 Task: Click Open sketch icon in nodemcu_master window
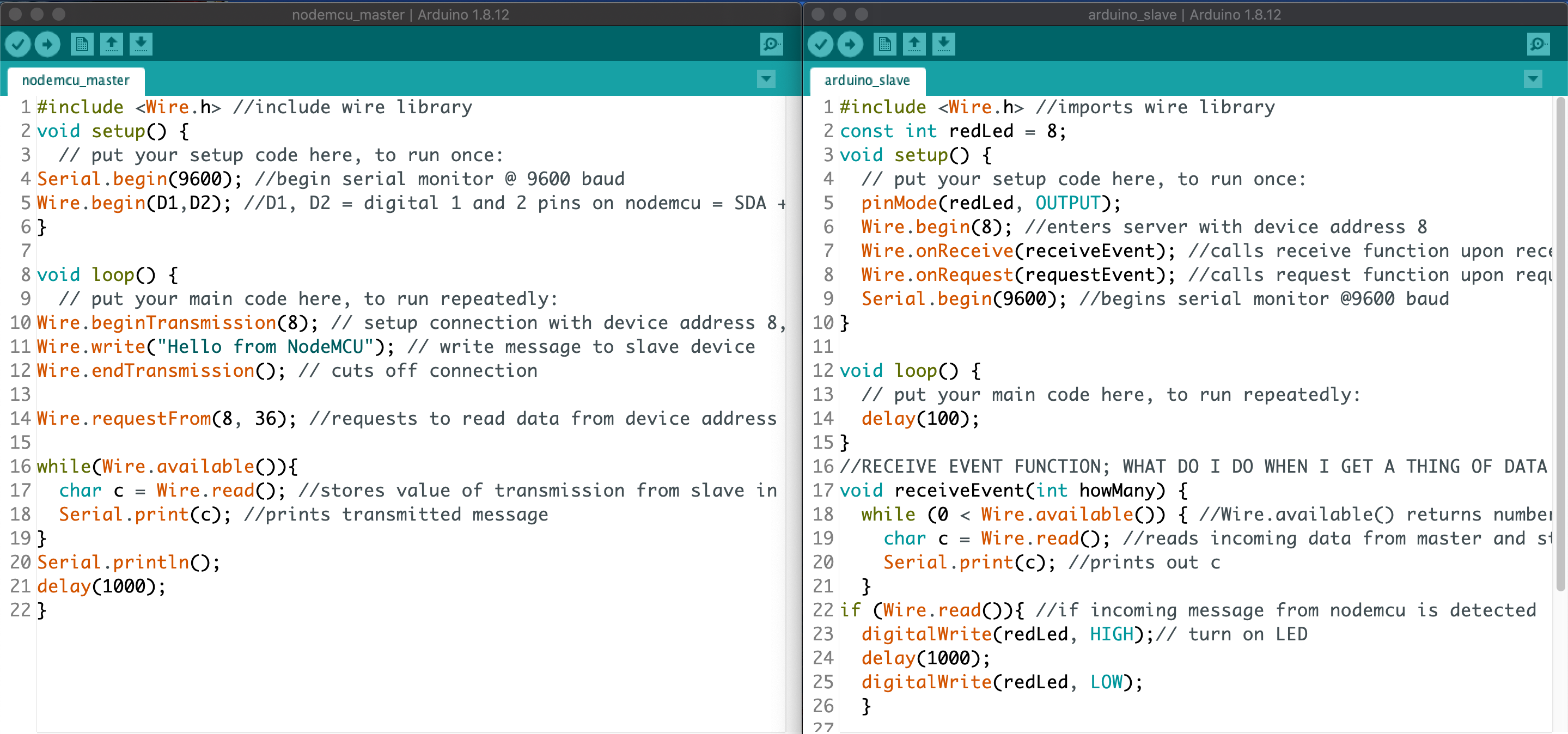tap(112, 44)
